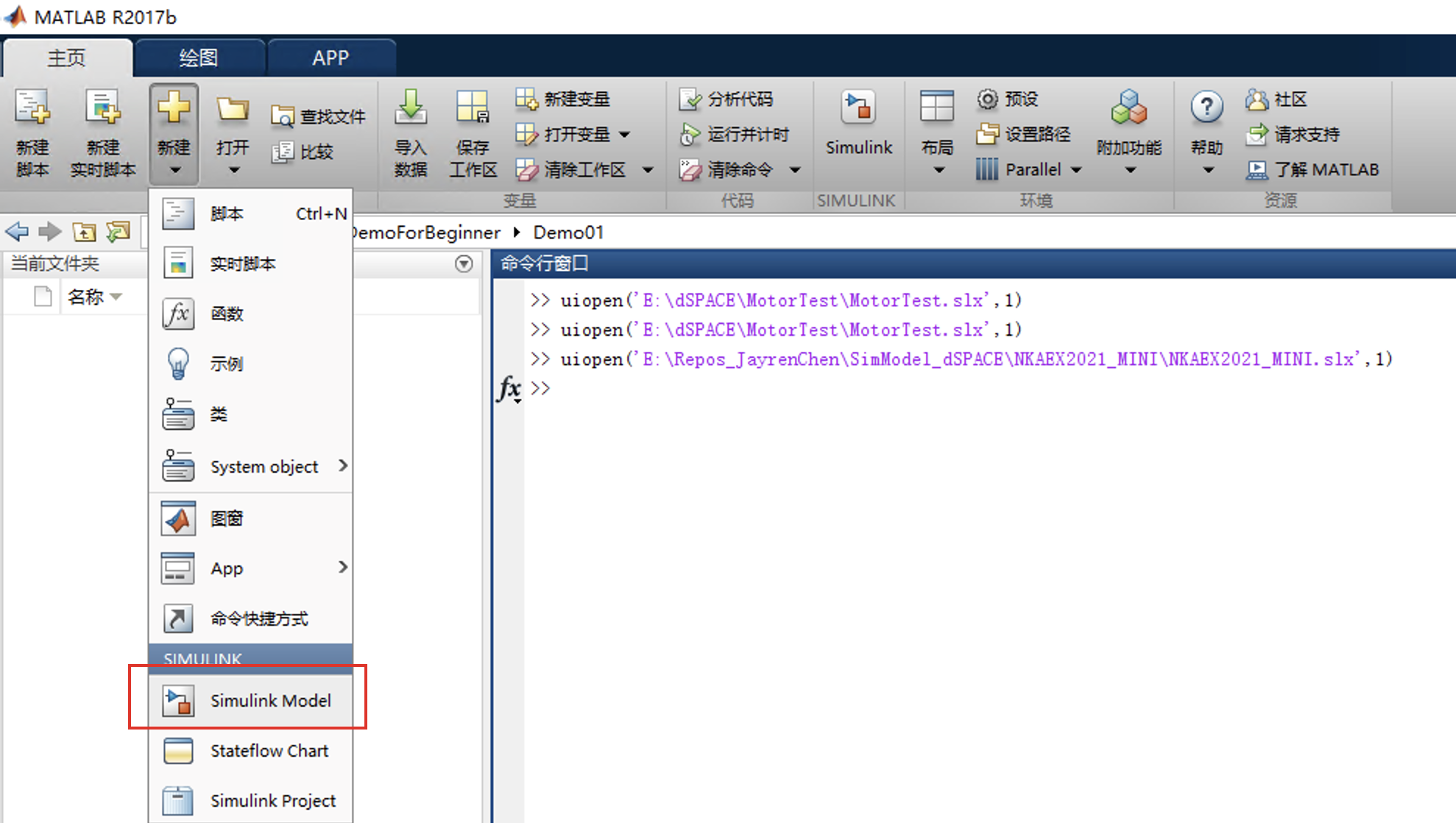
Task: Expand the 清除命令 dropdown arrow
Action: coord(795,169)
